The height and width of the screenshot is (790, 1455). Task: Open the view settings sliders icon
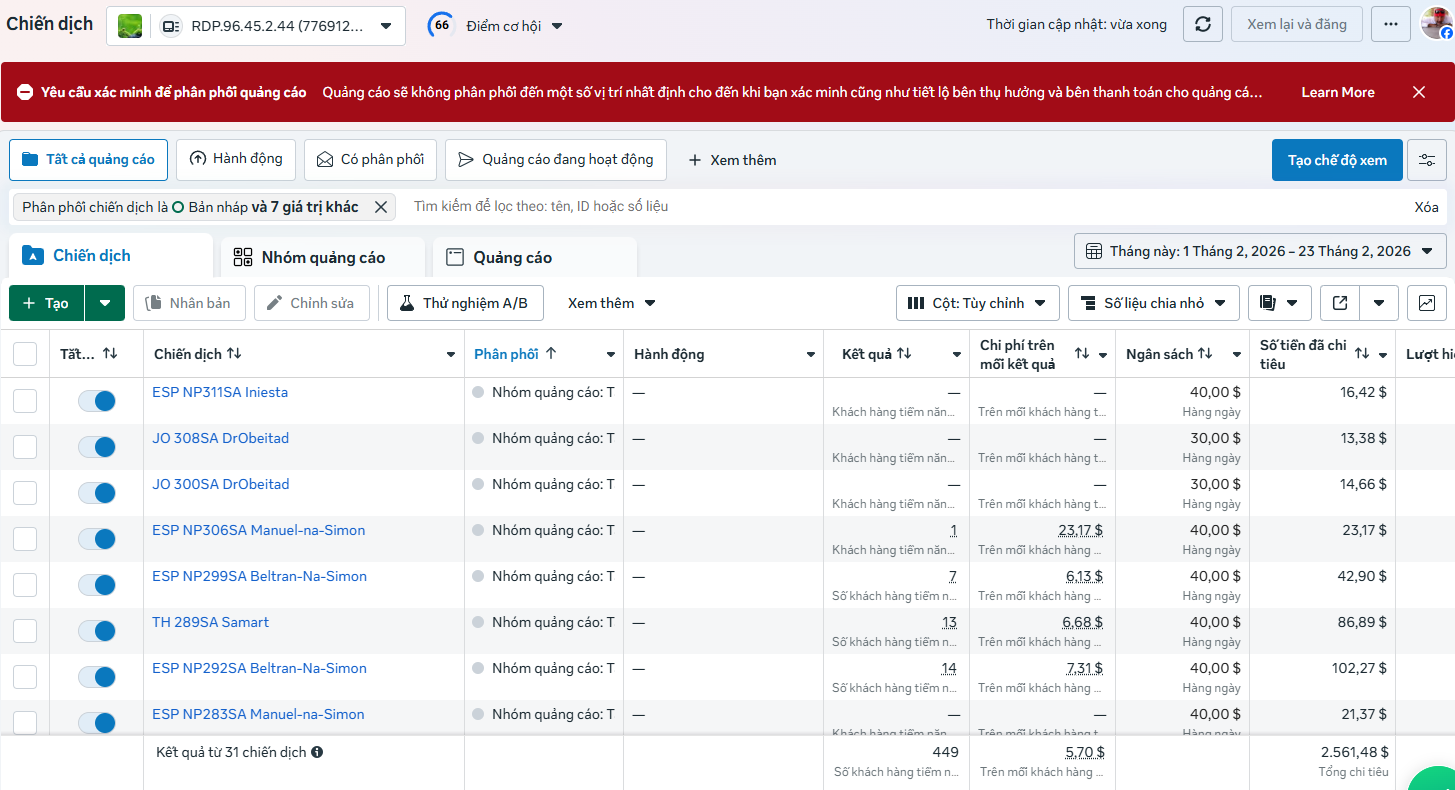1426,160
